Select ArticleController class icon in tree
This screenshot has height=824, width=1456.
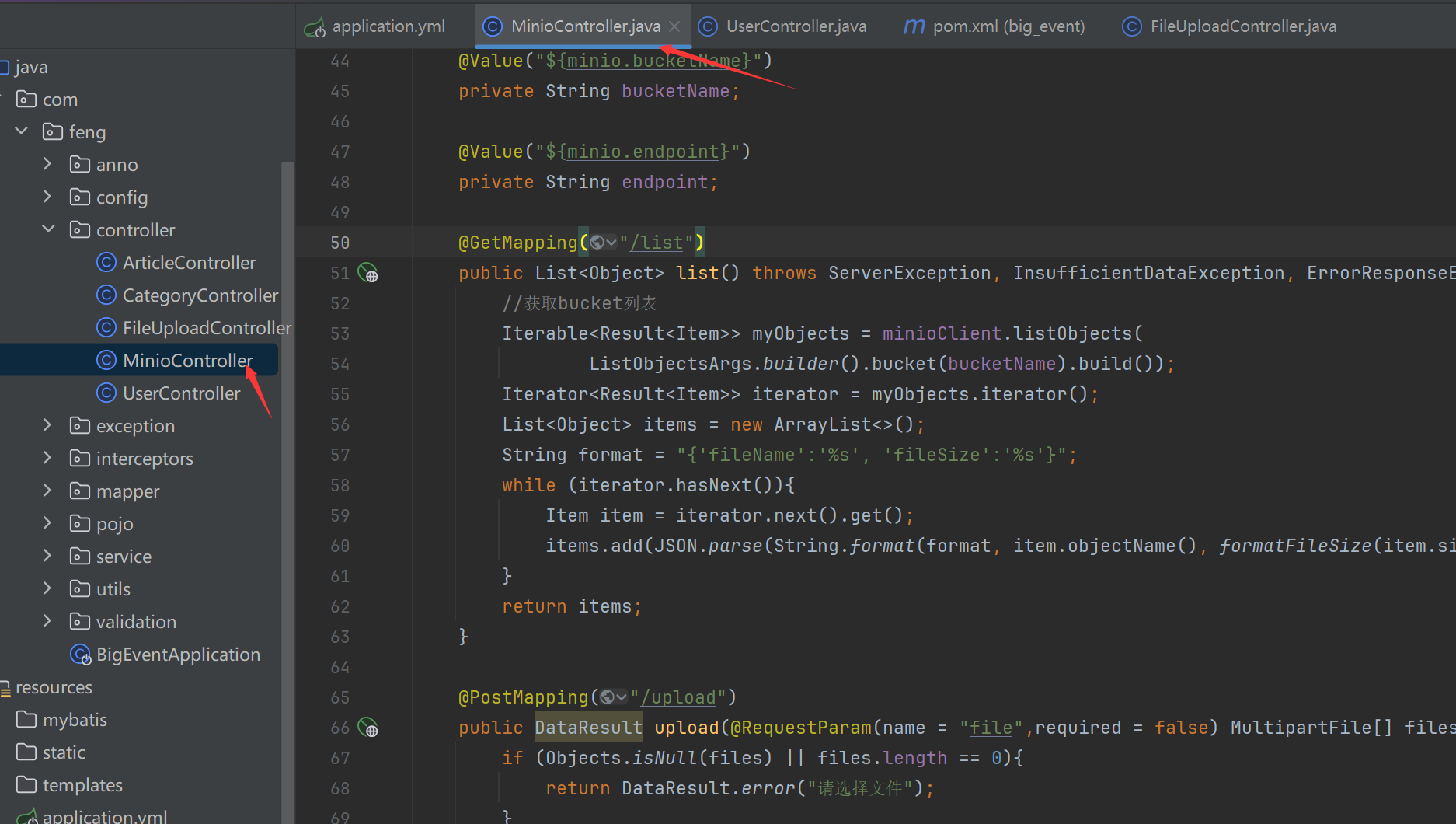(106, 263)
